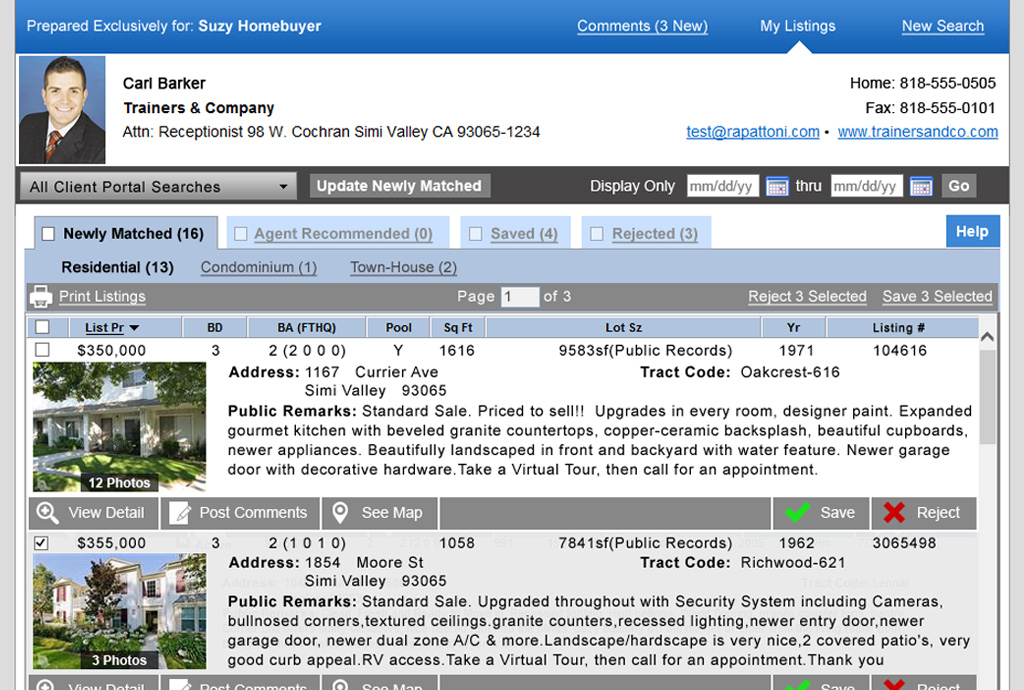Open the Currier Ave property photo thumbnail

tap(119, 426)
